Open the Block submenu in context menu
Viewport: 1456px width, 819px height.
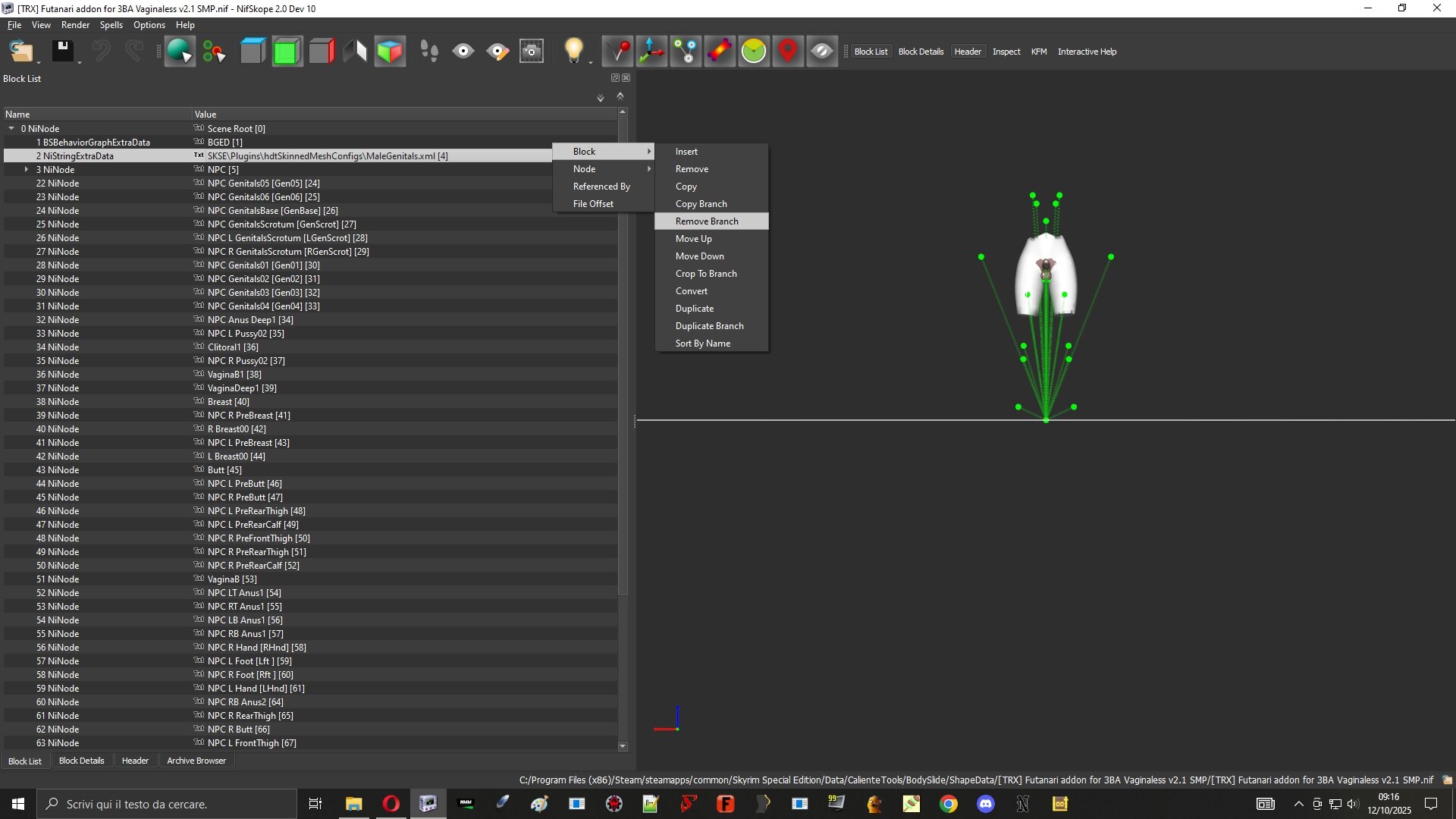coord(604,152)
